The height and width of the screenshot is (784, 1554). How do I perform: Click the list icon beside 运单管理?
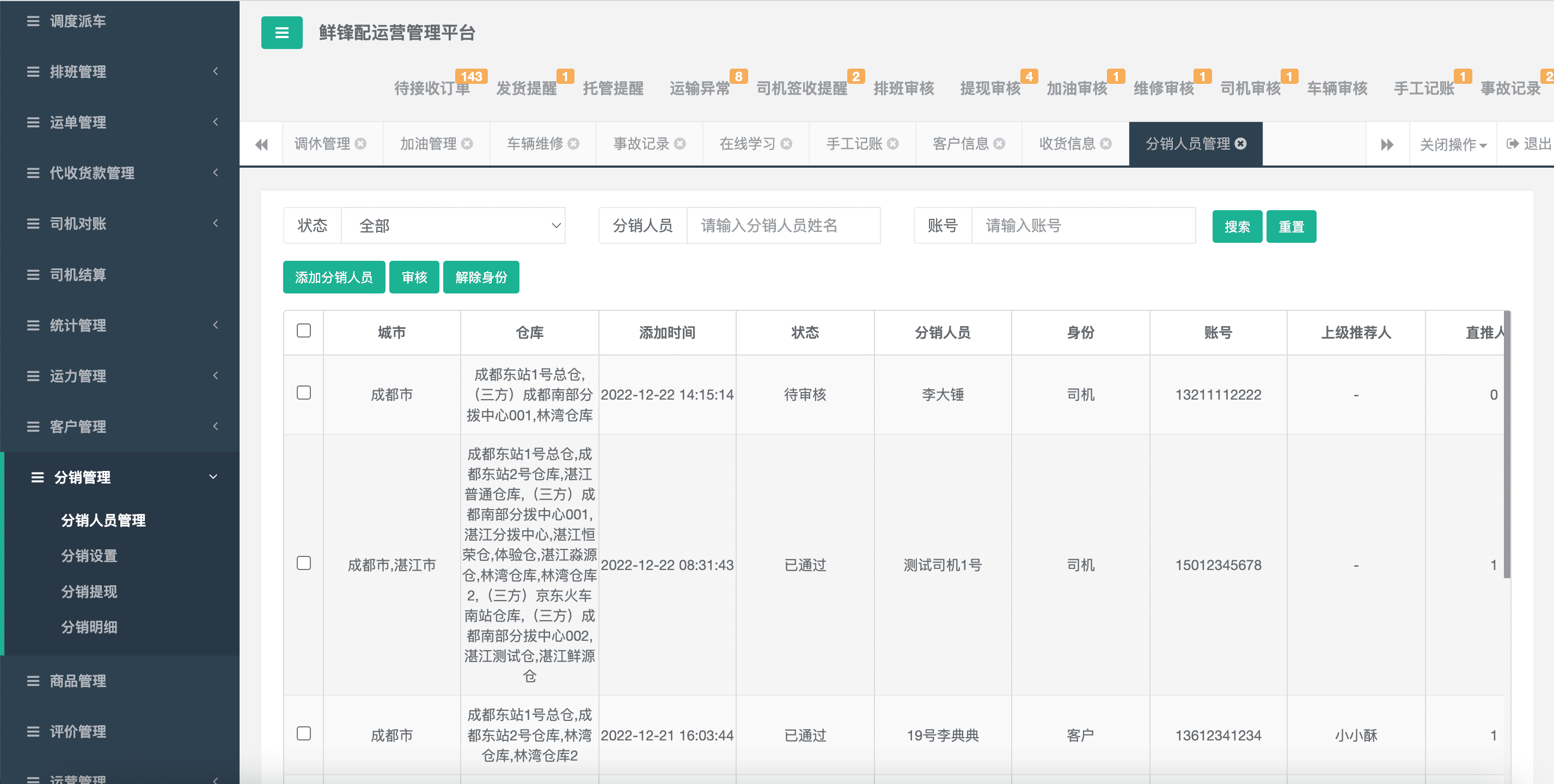[x=33, y=122]
